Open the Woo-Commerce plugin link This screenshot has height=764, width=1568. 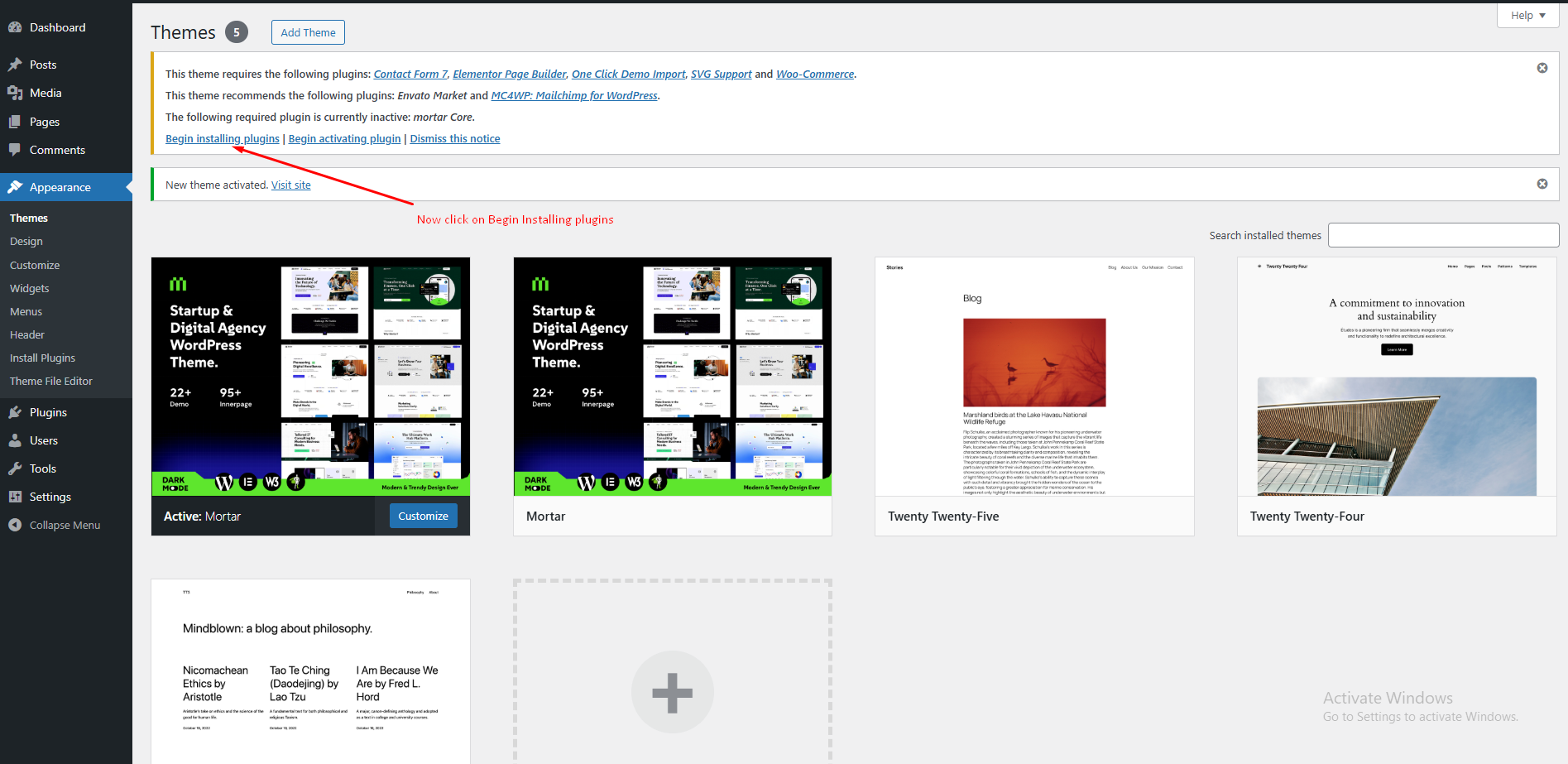pyautogui.click(x=815, y=74)
